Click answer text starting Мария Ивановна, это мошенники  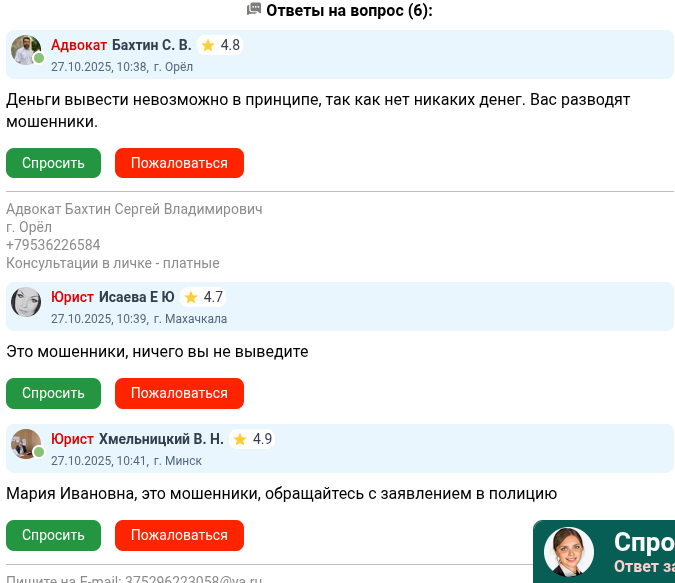[282, 493]
